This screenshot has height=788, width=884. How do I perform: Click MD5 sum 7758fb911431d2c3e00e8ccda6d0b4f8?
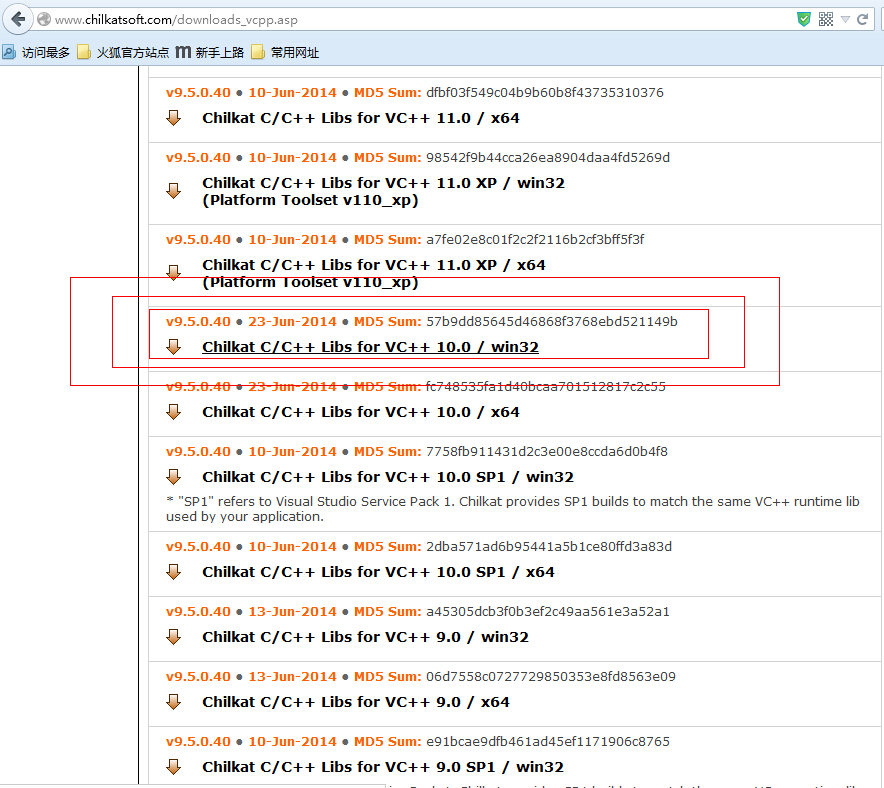click(x=547, y=451)
